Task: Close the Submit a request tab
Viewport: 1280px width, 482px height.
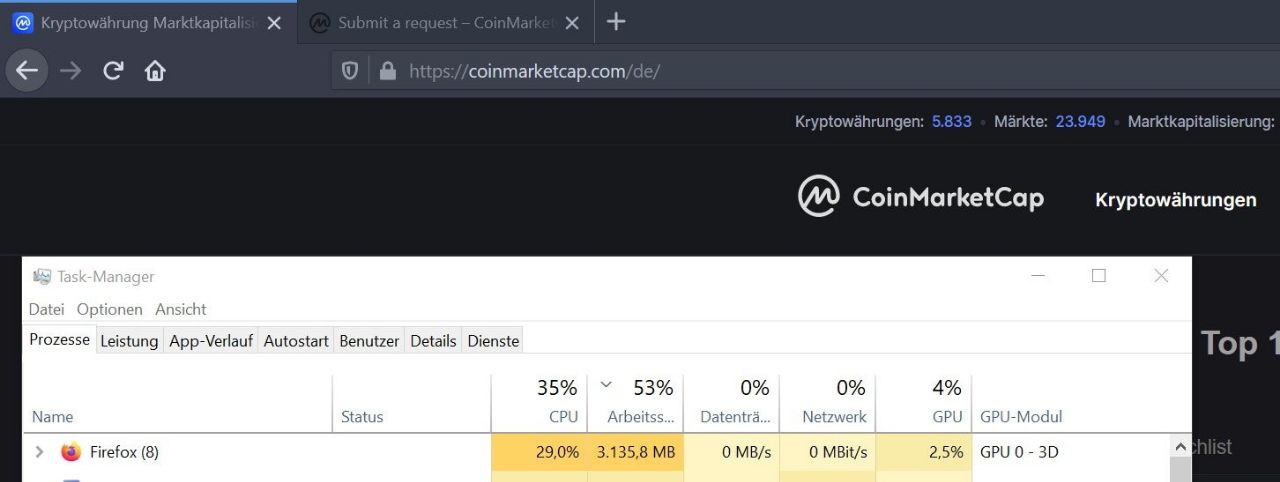Action: 572,23
